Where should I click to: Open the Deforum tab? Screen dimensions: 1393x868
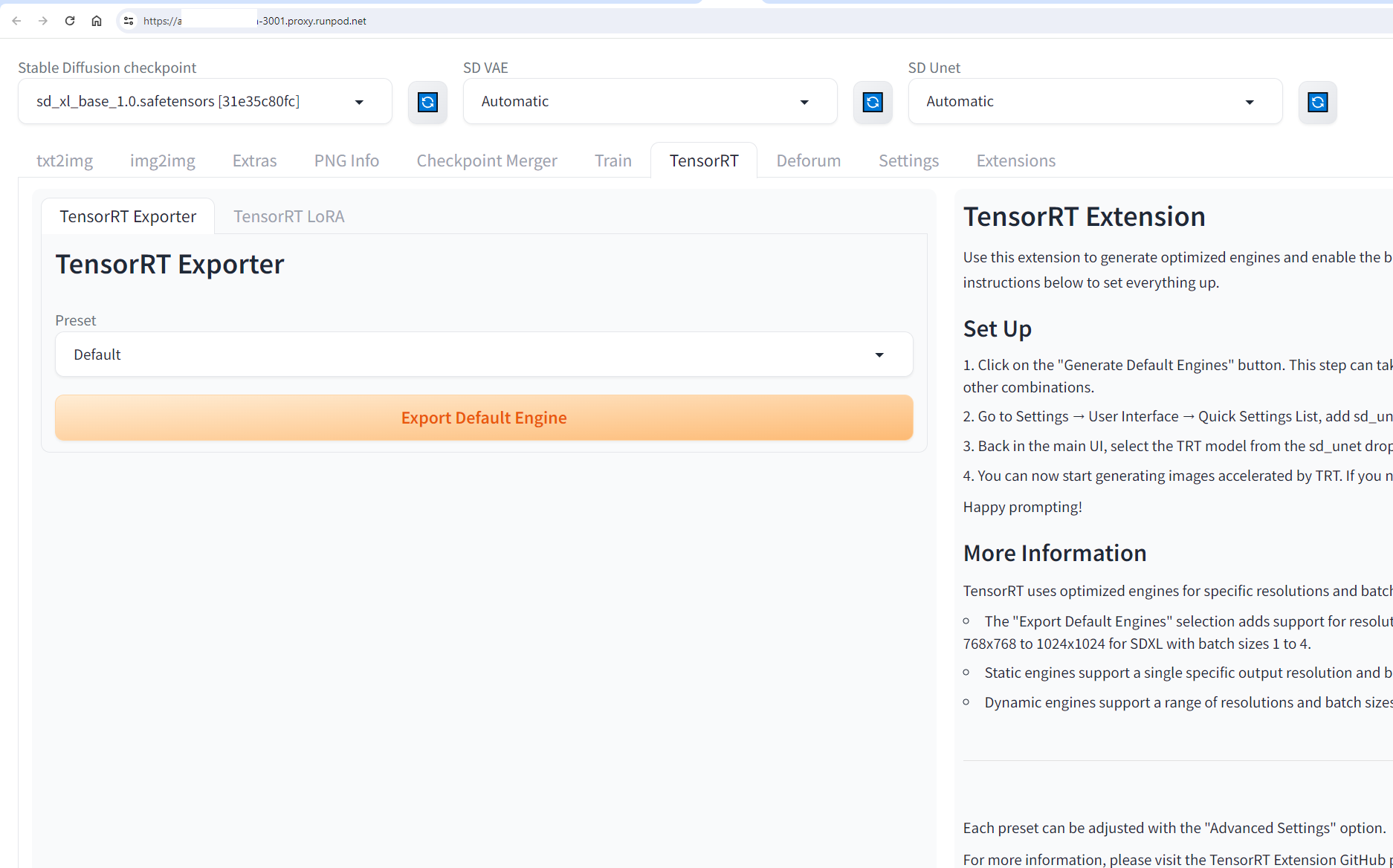pos(808,161)
